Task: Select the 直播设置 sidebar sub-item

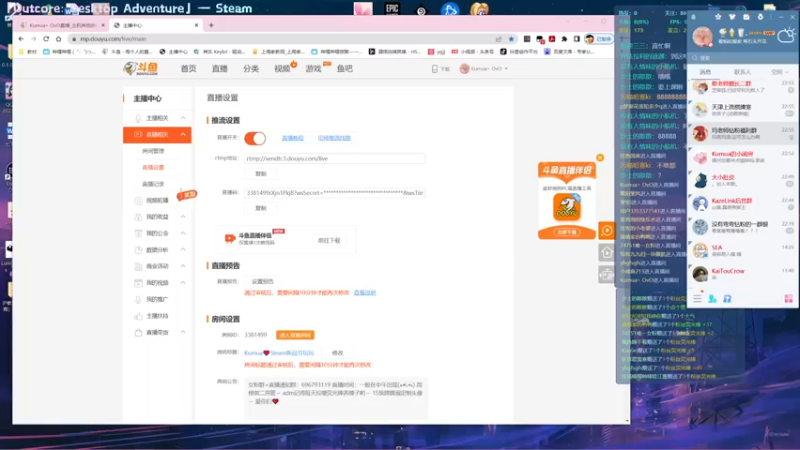Action: (x=153, y=167)
